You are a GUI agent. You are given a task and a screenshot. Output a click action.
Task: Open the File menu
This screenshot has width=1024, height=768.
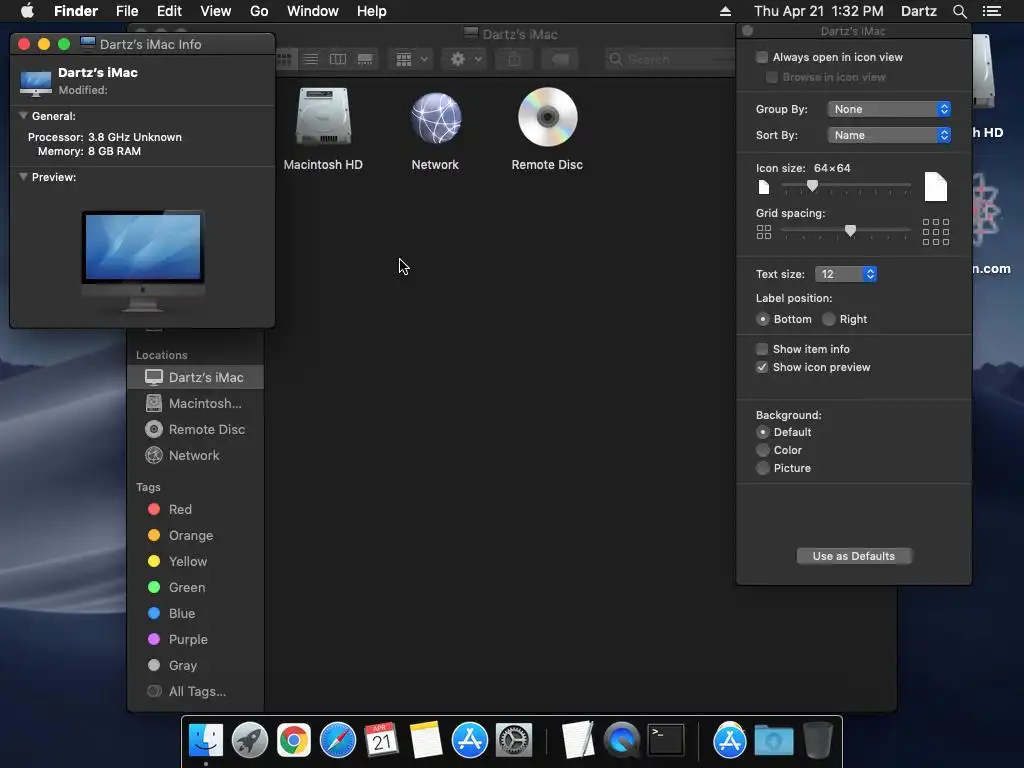127,11
